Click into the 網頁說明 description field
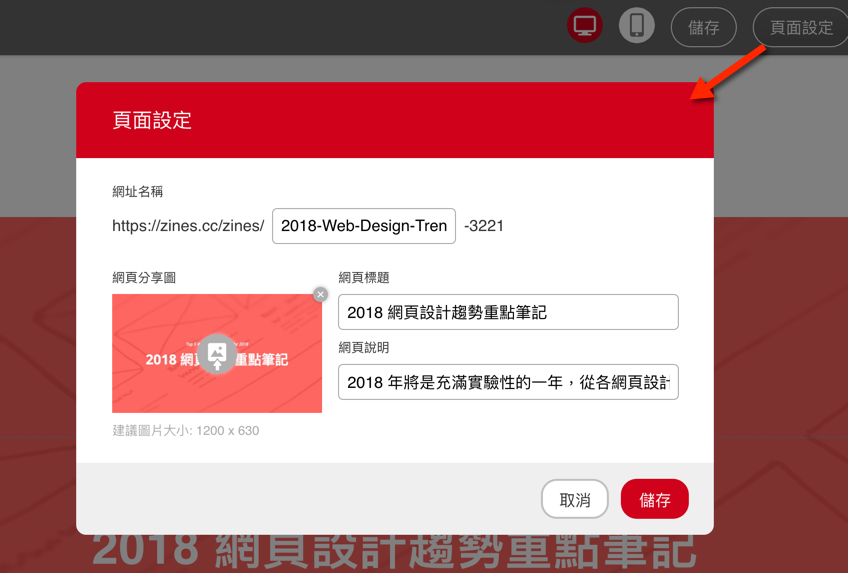Viewport: 848px width, 573px height. (x=508, y=382)
